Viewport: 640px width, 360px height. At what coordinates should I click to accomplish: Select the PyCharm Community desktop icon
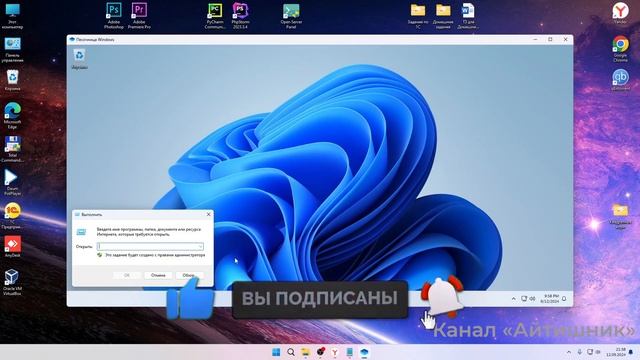(215, 16)
